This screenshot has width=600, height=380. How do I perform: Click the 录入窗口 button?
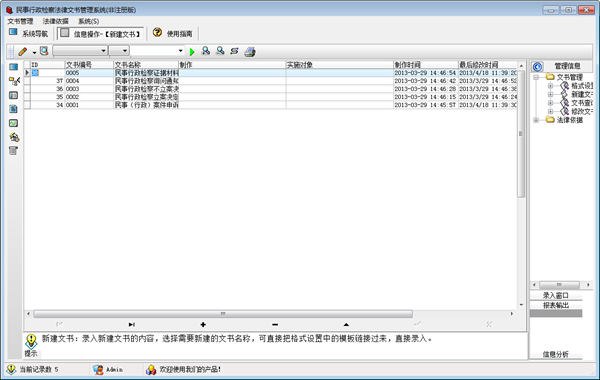coord(556,295)
